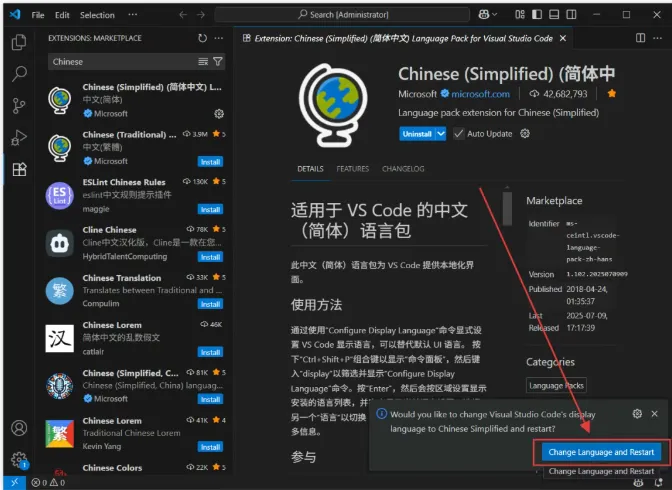
Task: Toggle Primary Side Bar visibility
Action: tap(537, 15)
